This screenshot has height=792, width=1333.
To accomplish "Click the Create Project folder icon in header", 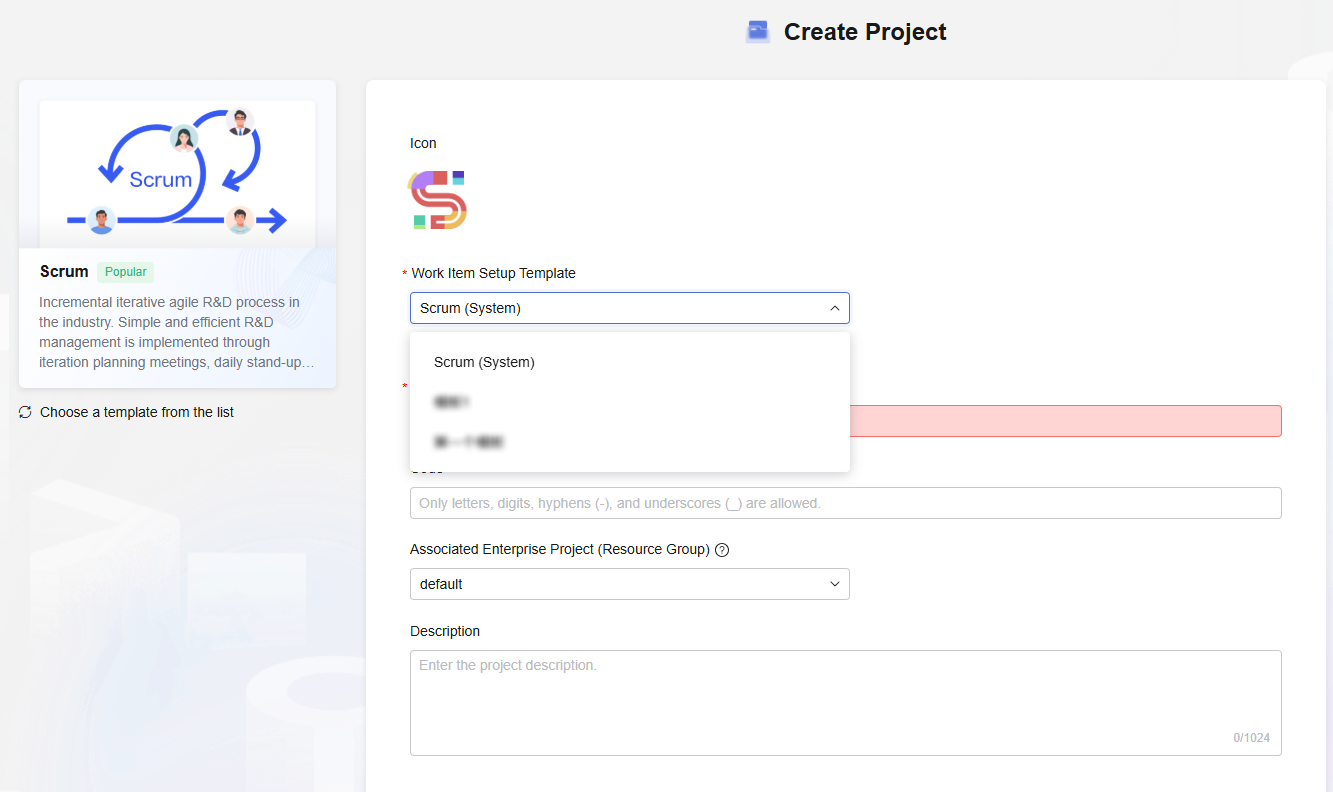I will coord(758,32).
